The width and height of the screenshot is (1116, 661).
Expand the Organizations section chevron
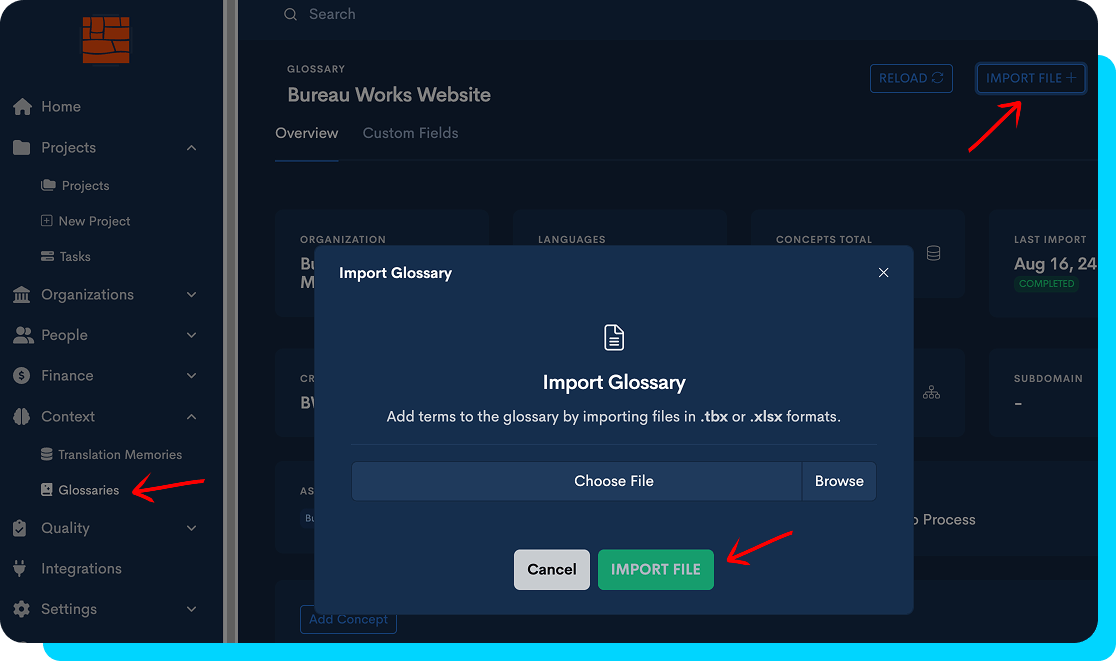click(191, 295)
